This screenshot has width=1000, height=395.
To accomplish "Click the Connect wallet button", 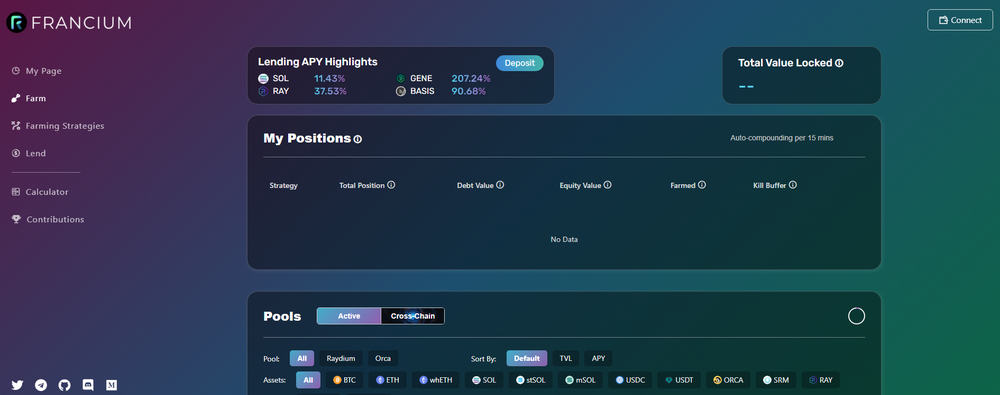I will 960,20.
